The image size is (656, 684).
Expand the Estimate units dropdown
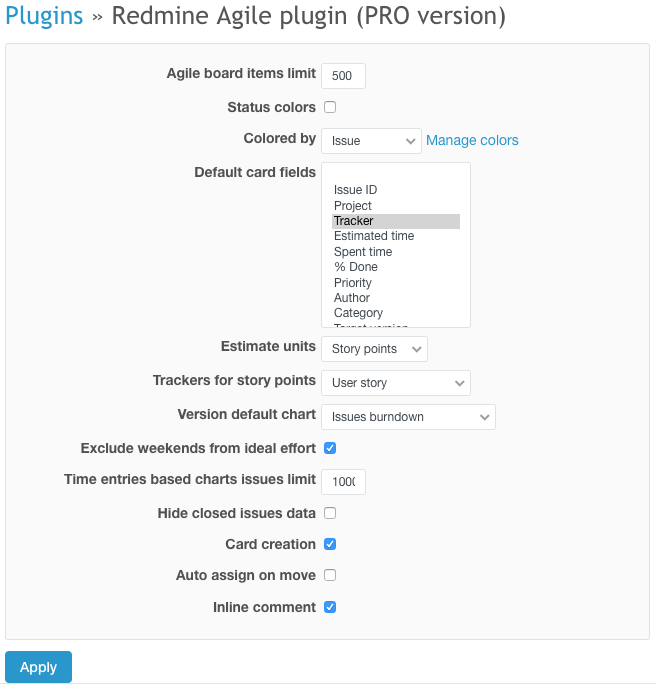pyautogui.click(x=374, y=349)
